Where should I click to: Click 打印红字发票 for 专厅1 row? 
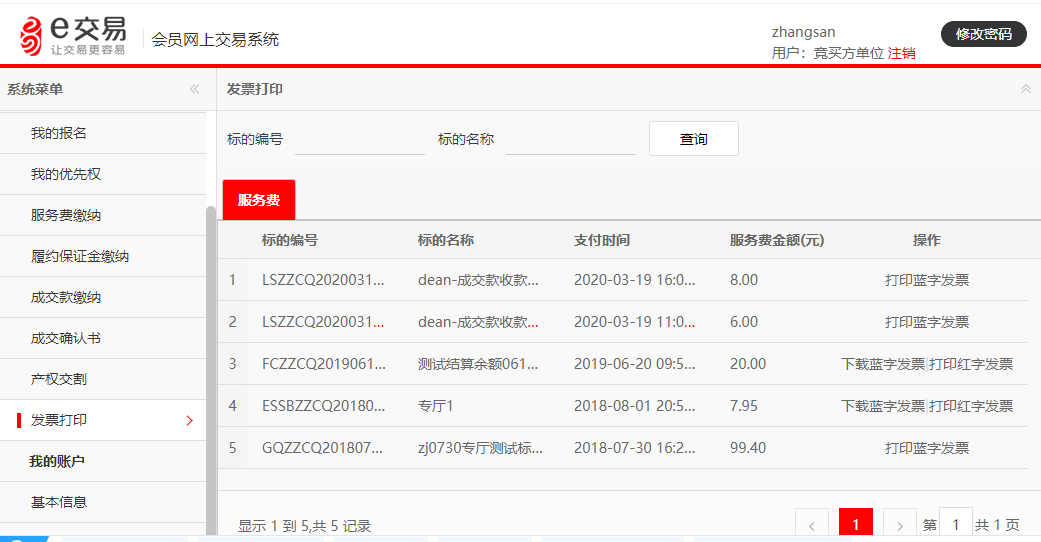coord(971,406)
